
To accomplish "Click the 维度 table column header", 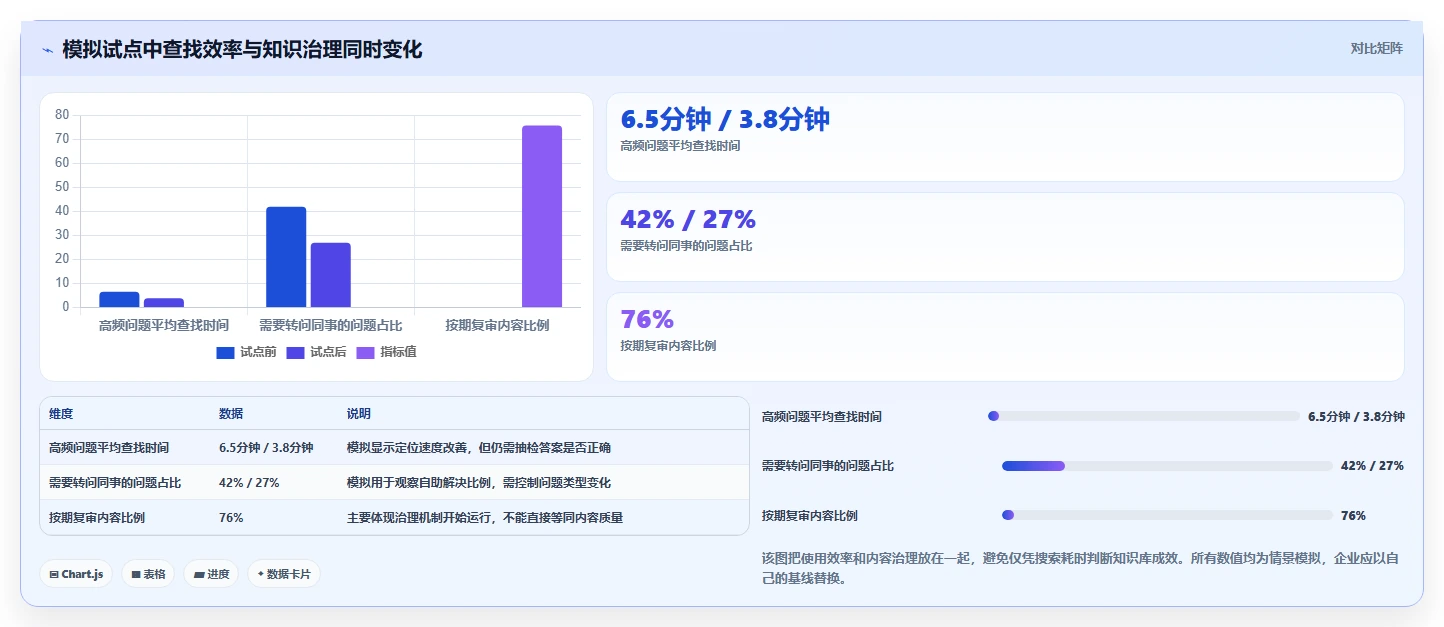I will pos(61,414).
